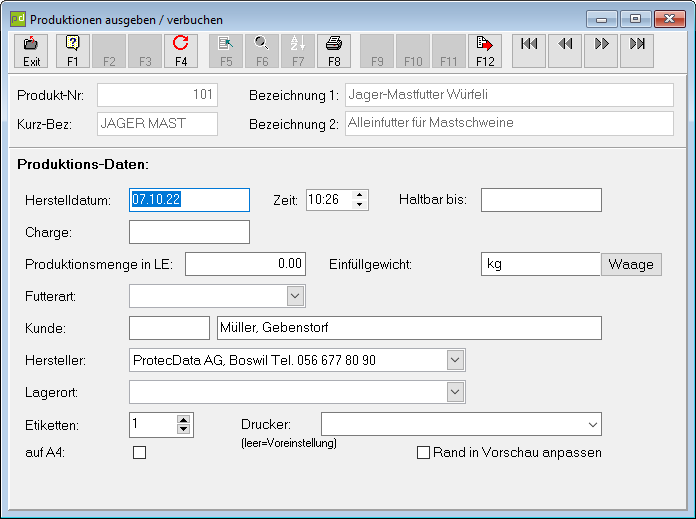Click the Einfüllgewicht kg field
This screenshot has width=696, height=519.
(x=541, y=264)
